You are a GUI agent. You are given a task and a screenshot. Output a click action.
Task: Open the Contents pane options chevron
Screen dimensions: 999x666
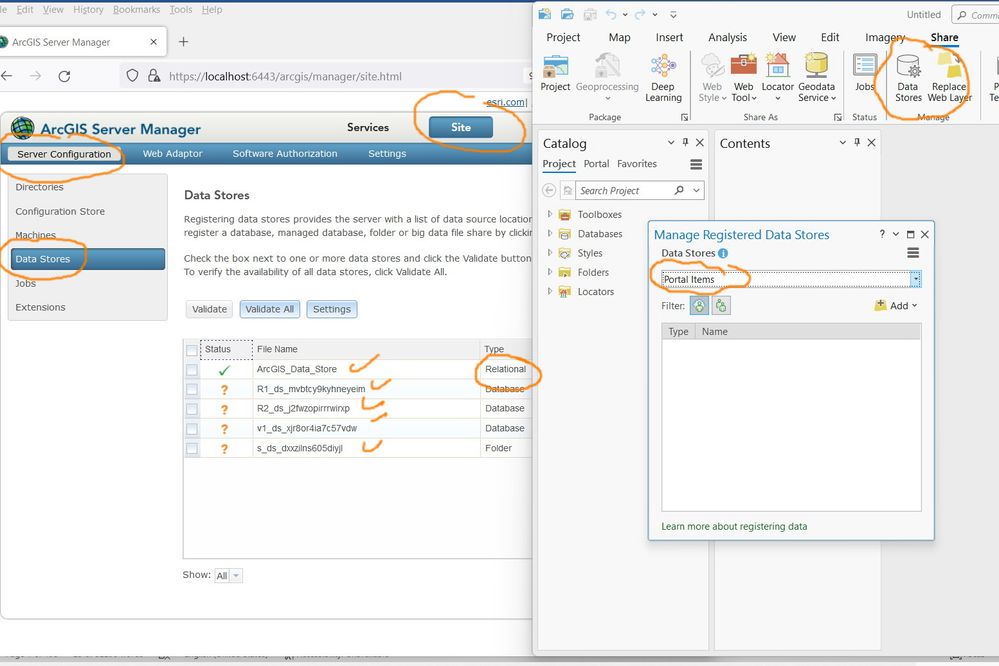pyautogui.click(x=842, y=142)
